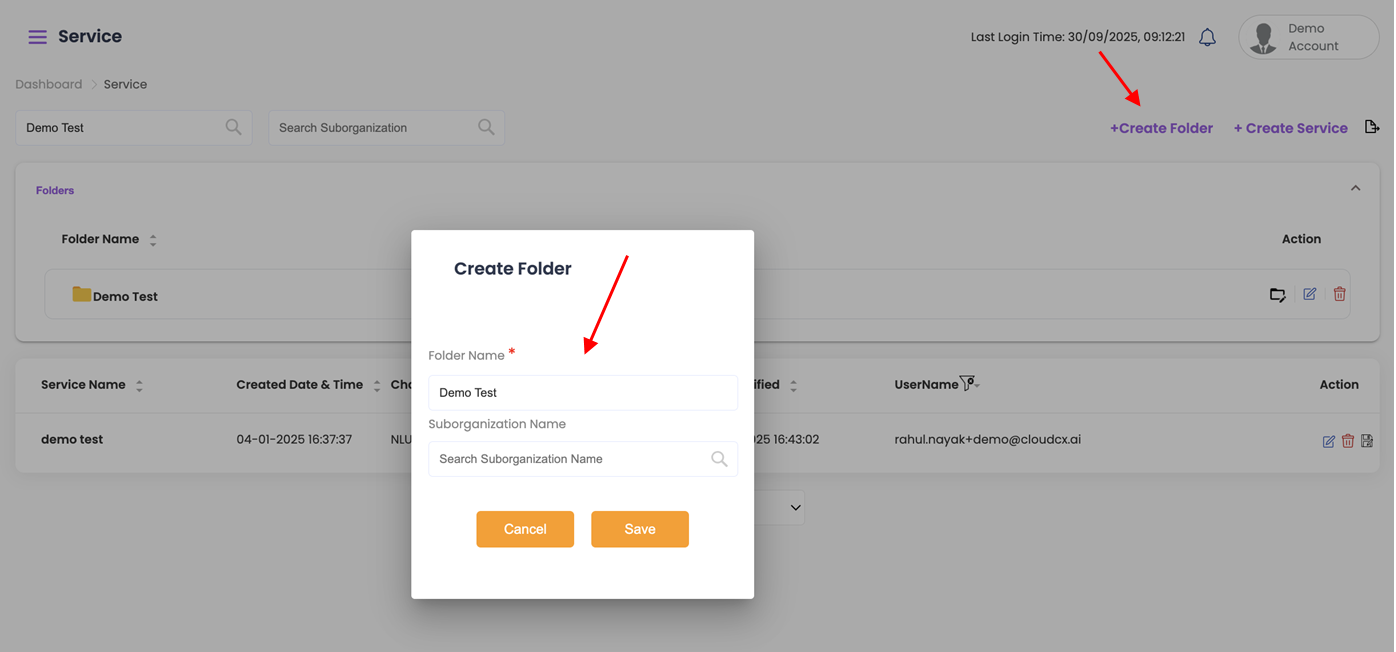
Task: Edit the Demo Test folder via pencil icon
Action: [x=1309, y=294]
